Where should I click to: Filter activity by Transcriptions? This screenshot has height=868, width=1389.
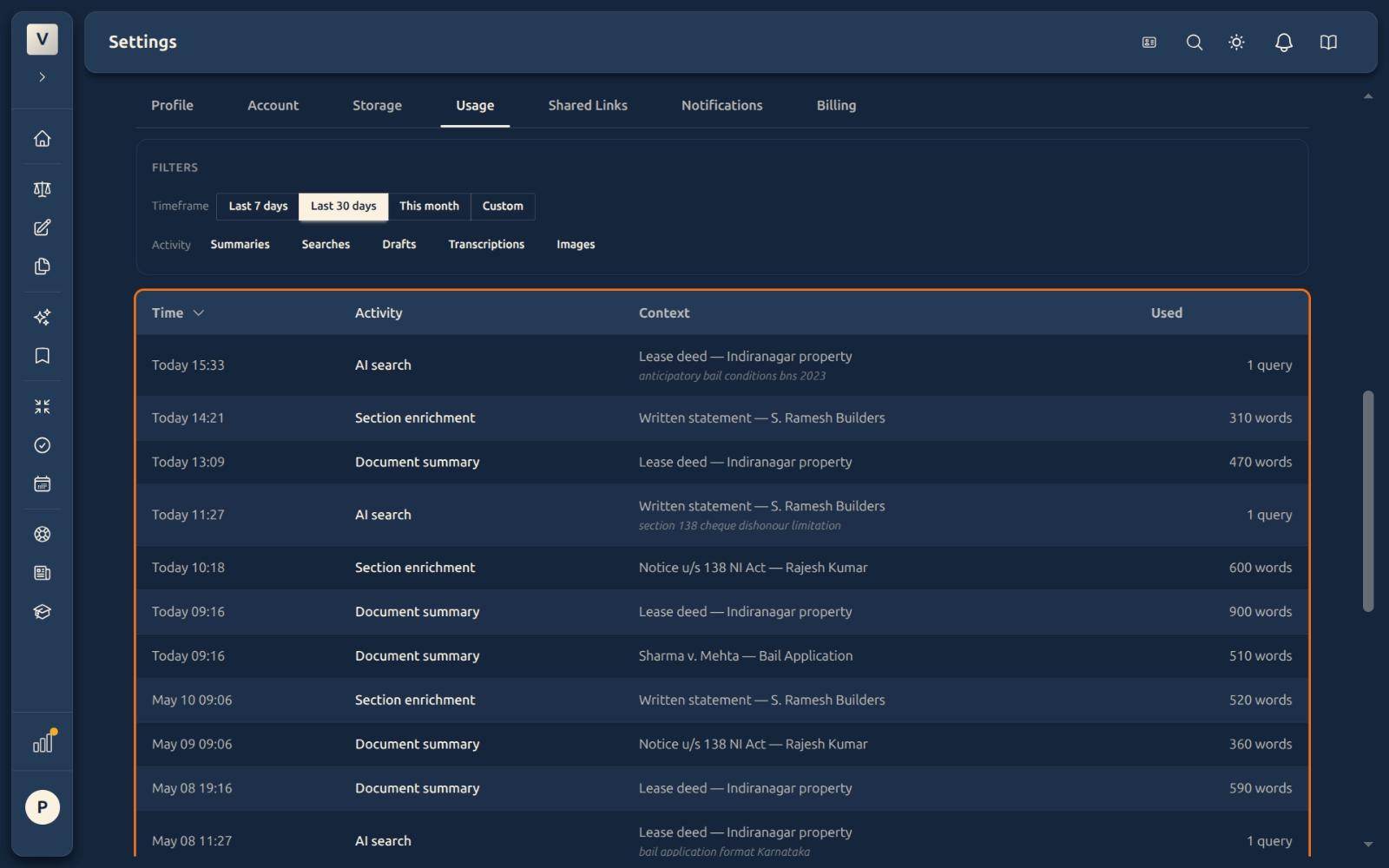click(x=486, y=244)
